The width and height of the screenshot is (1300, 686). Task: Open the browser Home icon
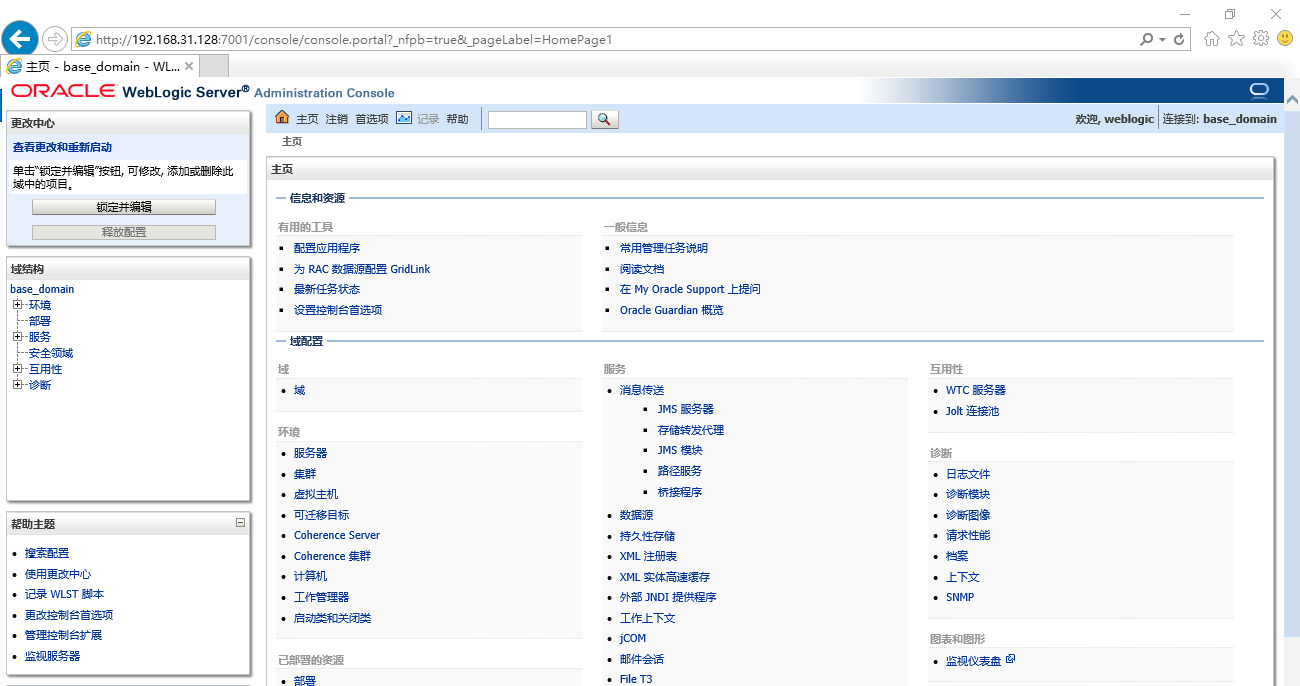tap(1212, 39)
